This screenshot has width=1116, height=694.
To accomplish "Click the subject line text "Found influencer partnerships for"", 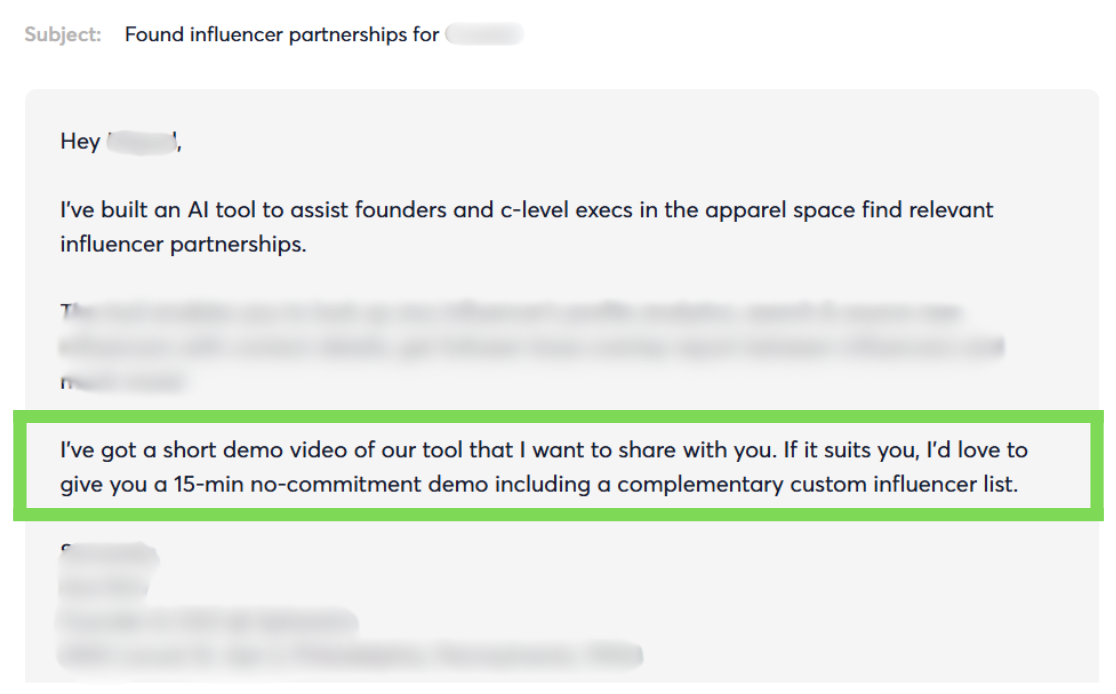I will (x=282, y=34).
